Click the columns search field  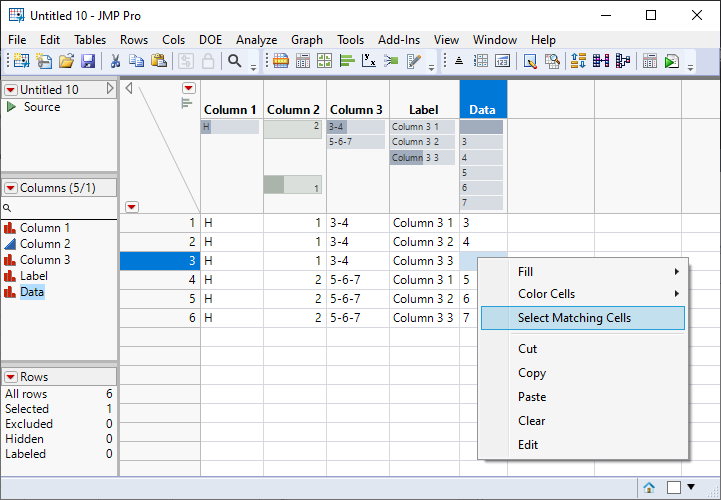[x=59, y=208]
